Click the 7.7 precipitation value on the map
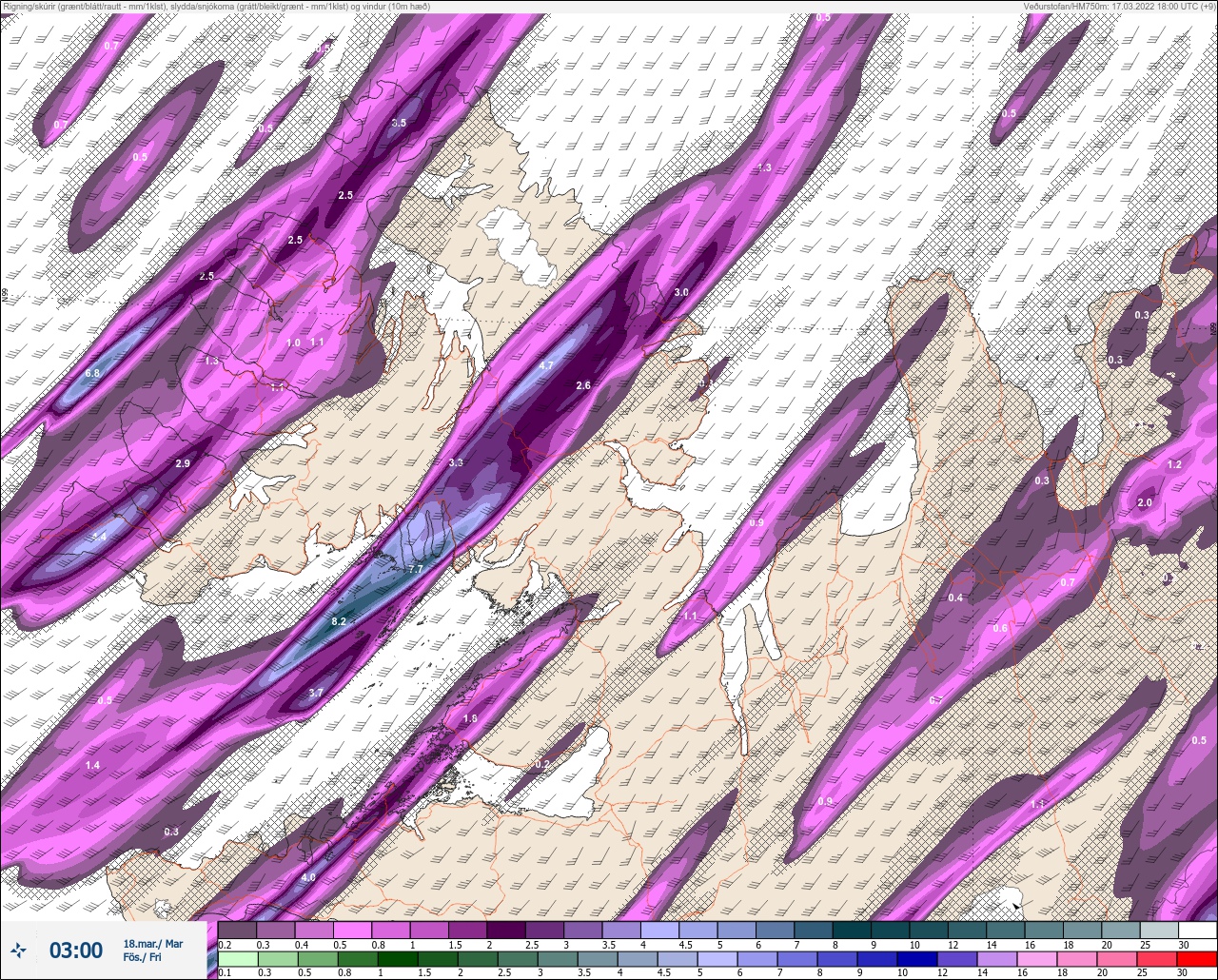The height and width of the screenshot is (980, 1218). tap(415, 569)
